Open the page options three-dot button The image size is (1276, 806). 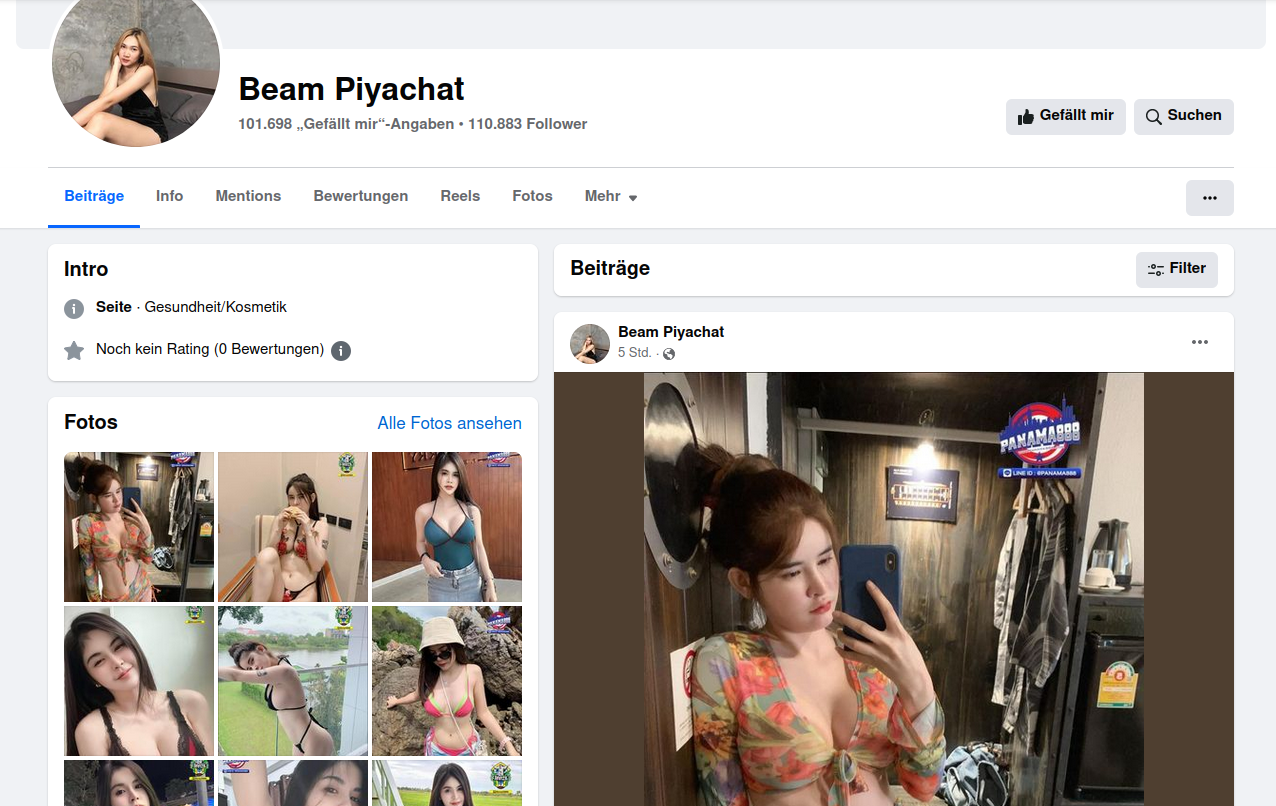(x=1210, y=198)
